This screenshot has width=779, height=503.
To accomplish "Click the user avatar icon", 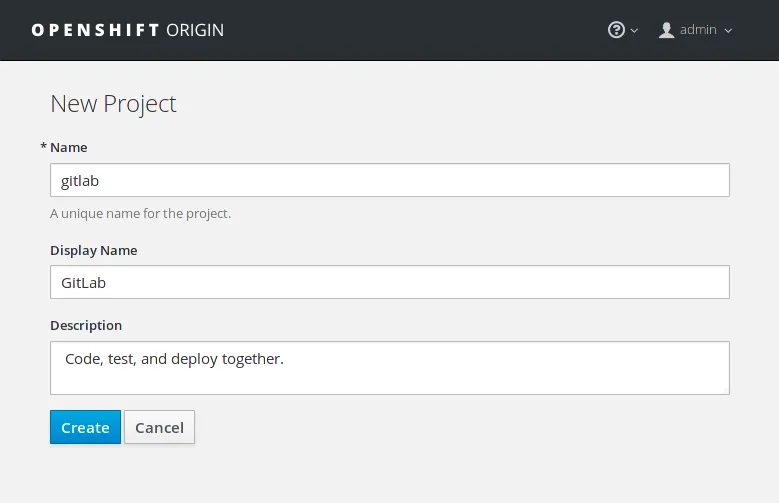I will [x=667, y=30].
